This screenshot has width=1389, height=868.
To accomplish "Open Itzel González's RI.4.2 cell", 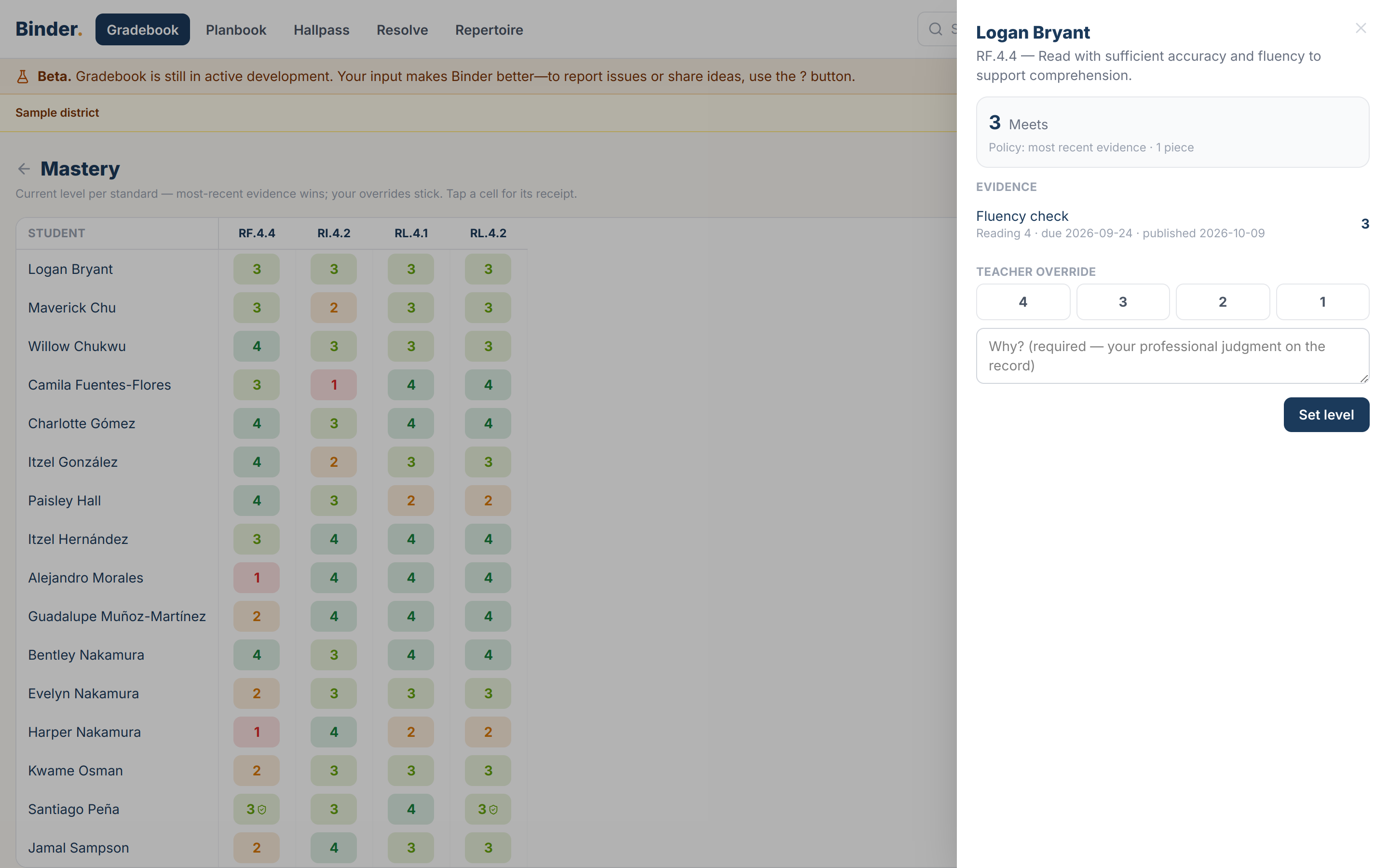I will point(333,462).
